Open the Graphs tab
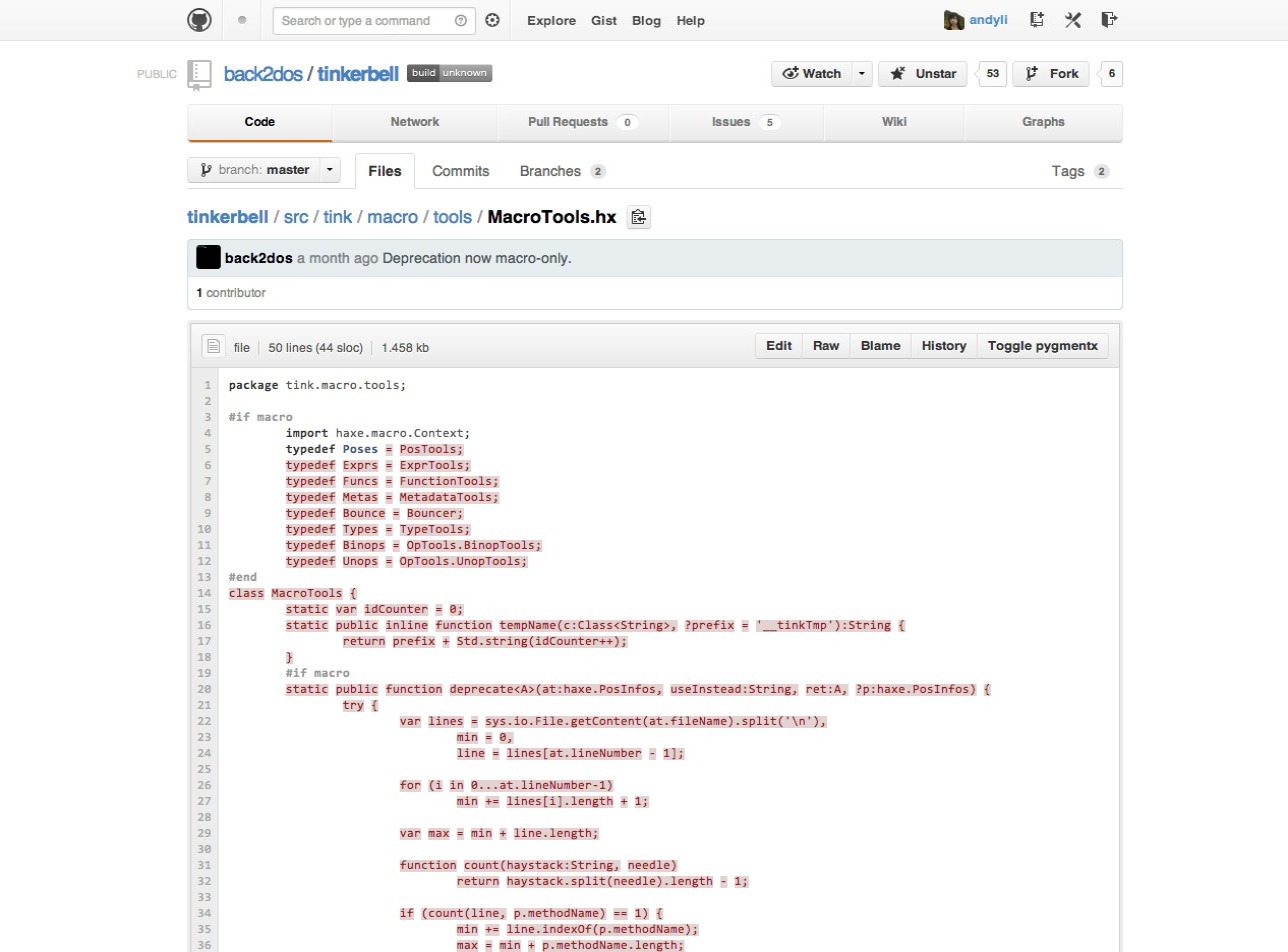The width and height of the screenshot is (1288, 952). (1043, 122)
